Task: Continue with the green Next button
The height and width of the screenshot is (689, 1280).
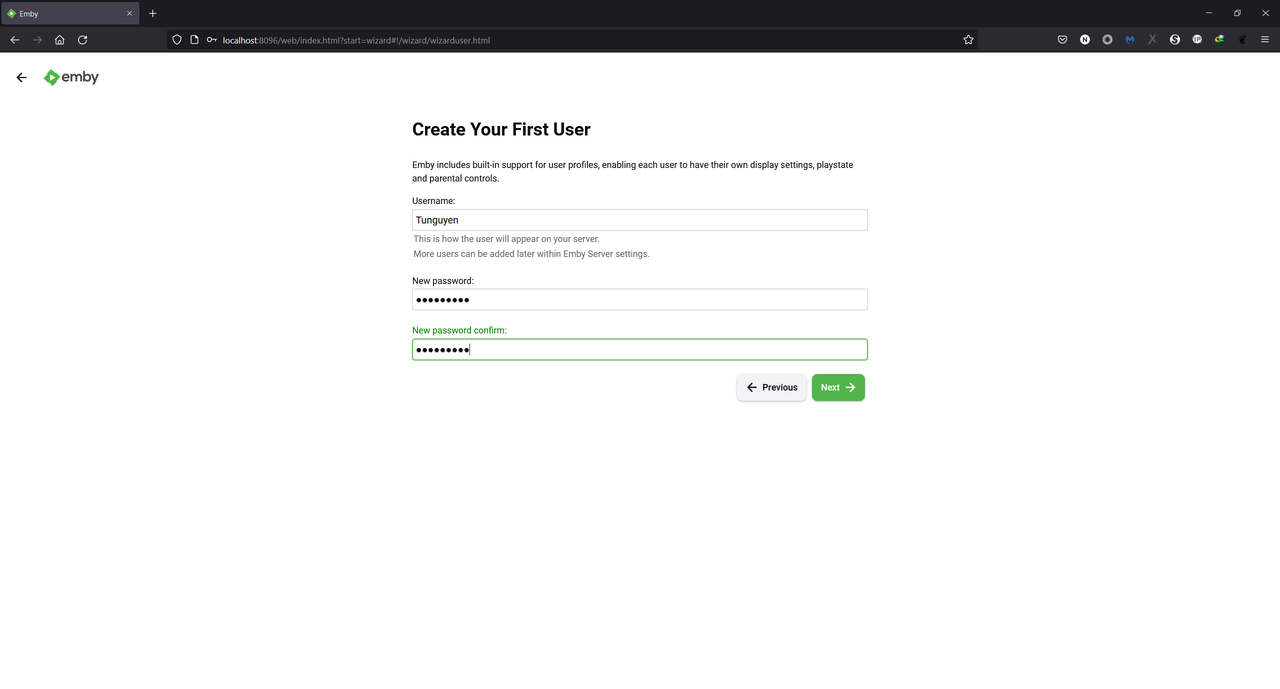Action: tap(838, 388)
